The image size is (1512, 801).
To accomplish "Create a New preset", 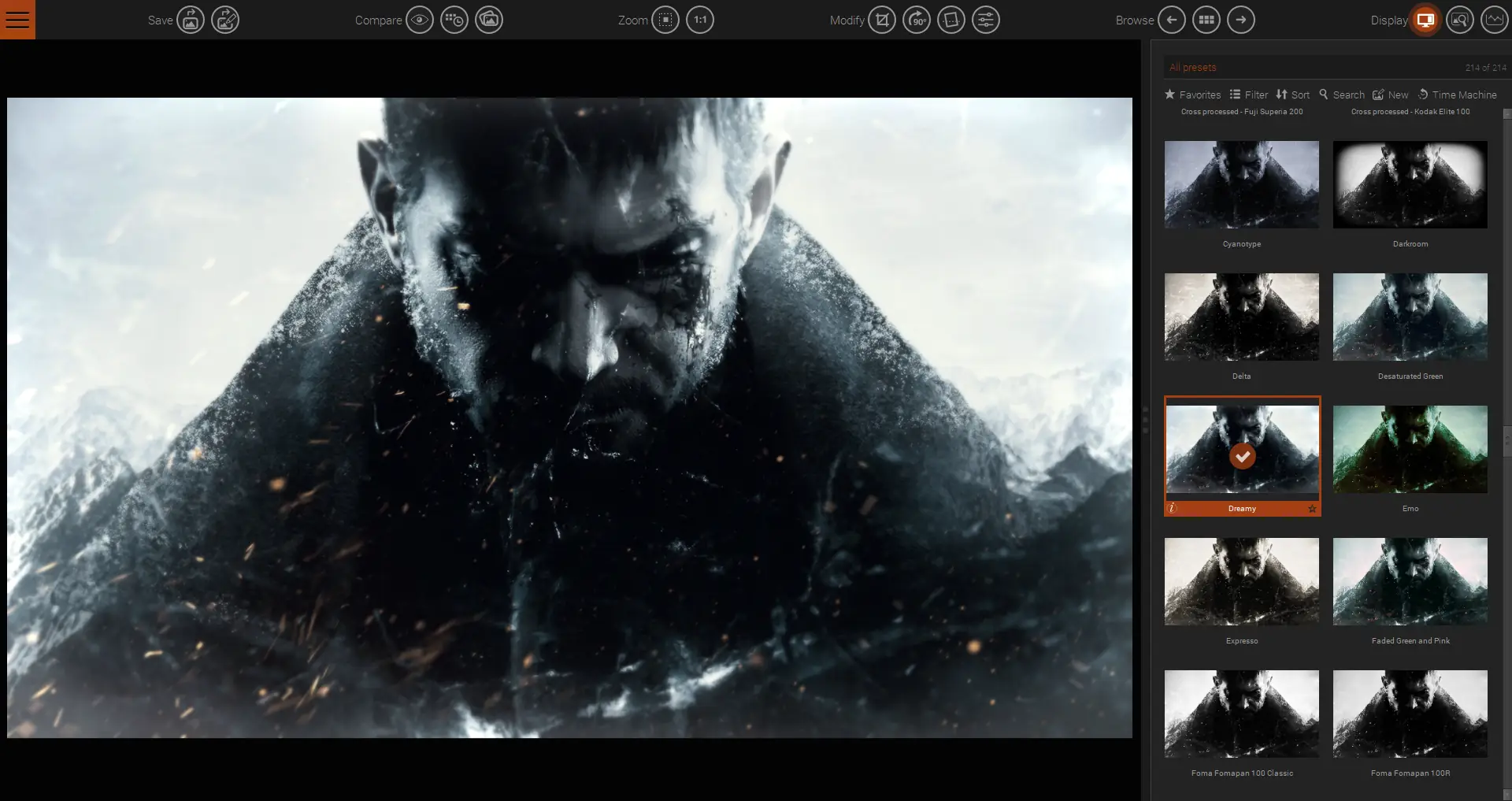I will click(x=1391, y=95).
